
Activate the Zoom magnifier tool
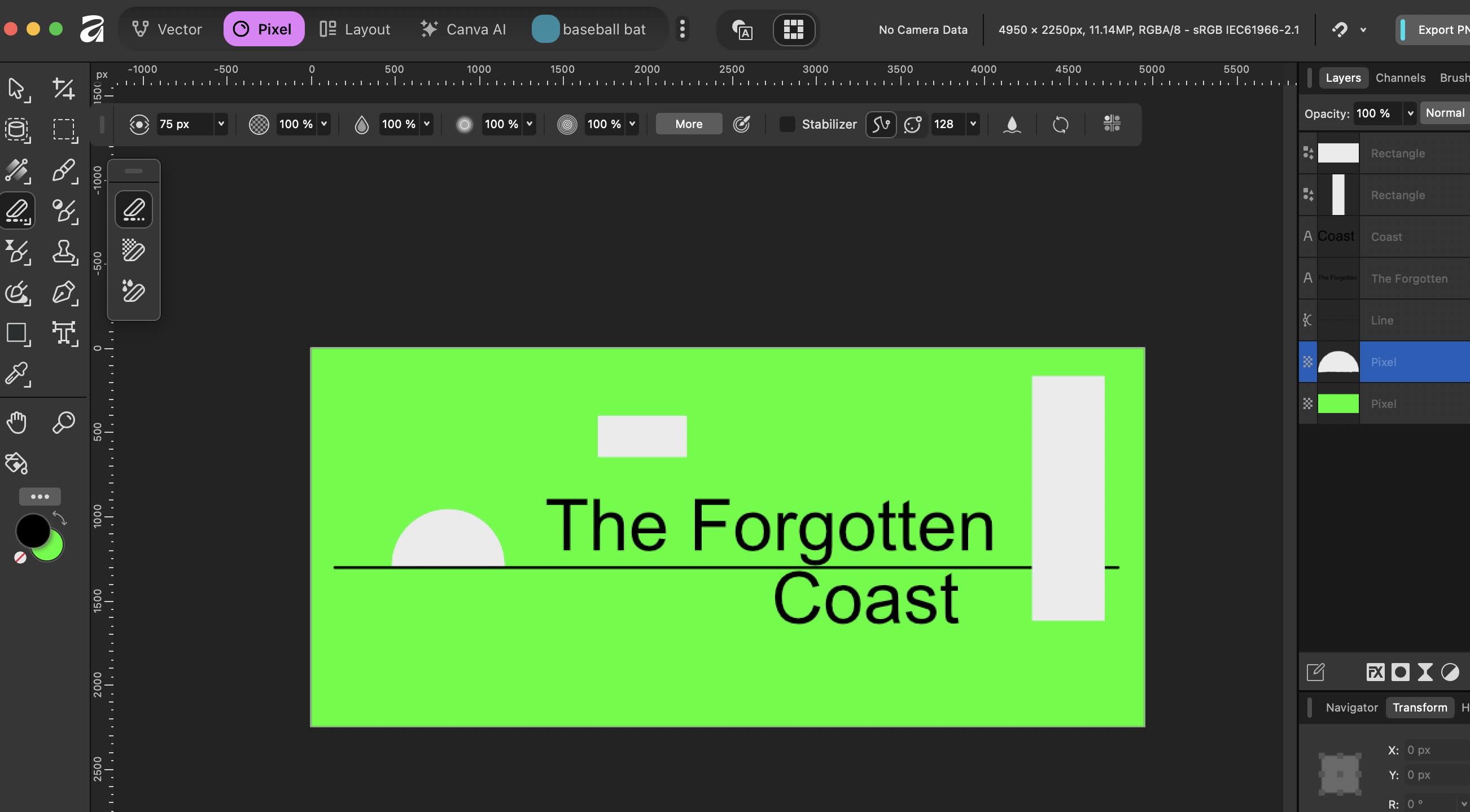(63, 423)
